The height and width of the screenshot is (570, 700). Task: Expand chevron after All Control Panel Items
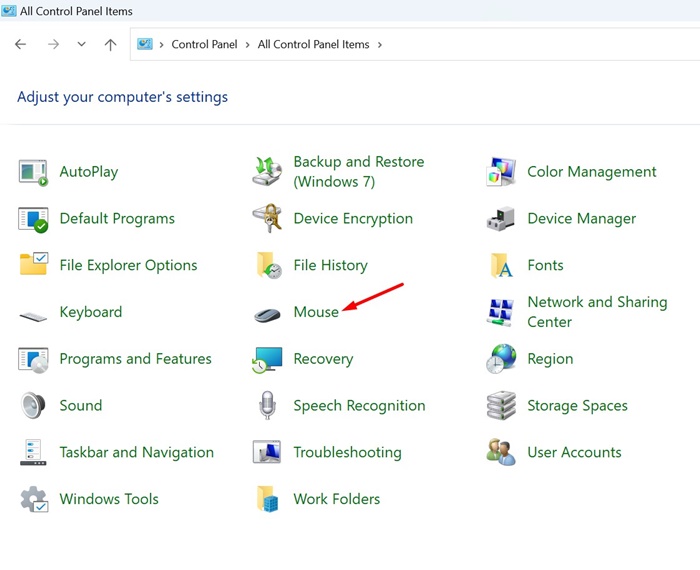coord(380,45)
